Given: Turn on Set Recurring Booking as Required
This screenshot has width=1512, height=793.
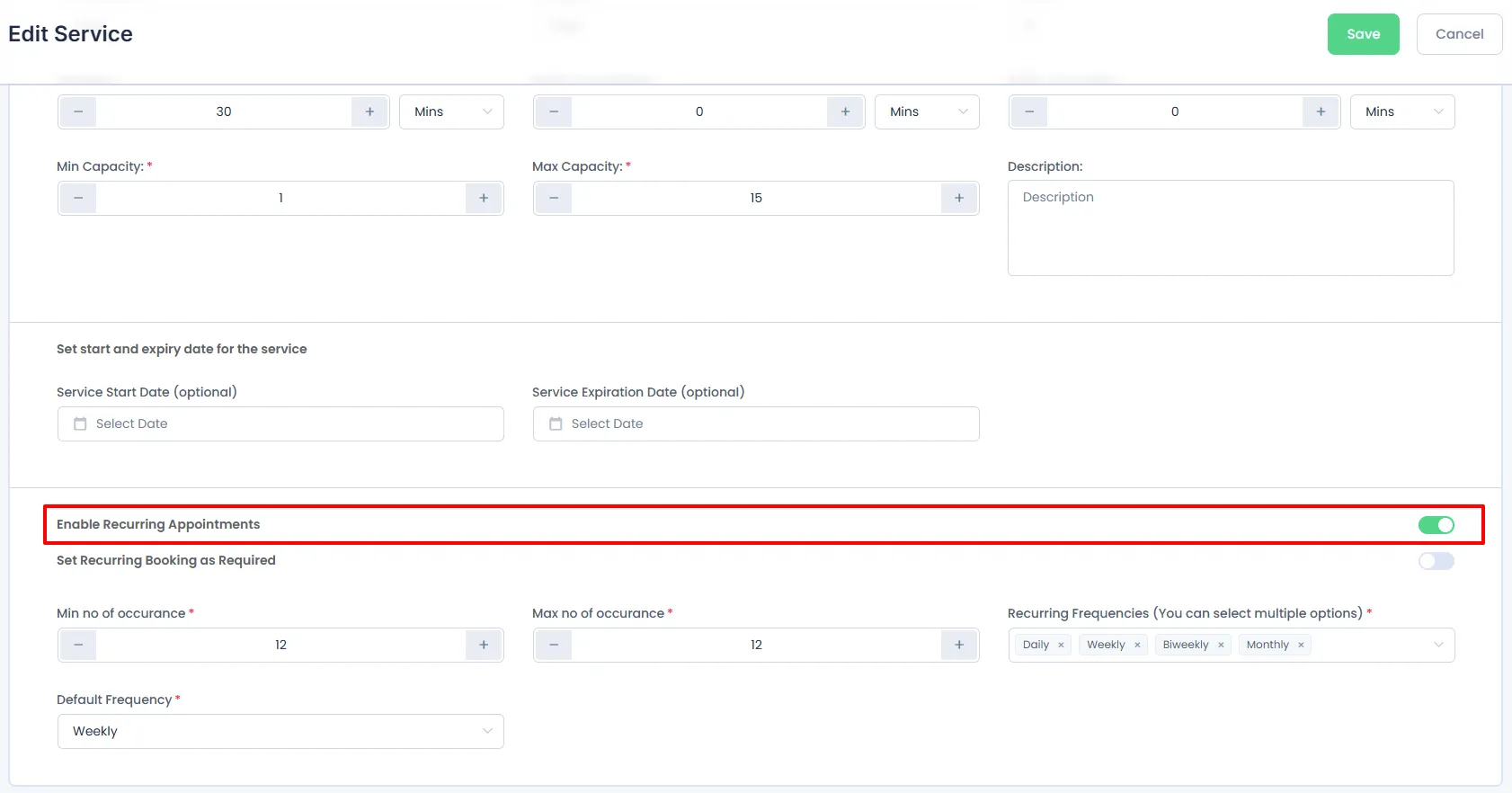Looking at the screenshot, I should (1436, 561).
